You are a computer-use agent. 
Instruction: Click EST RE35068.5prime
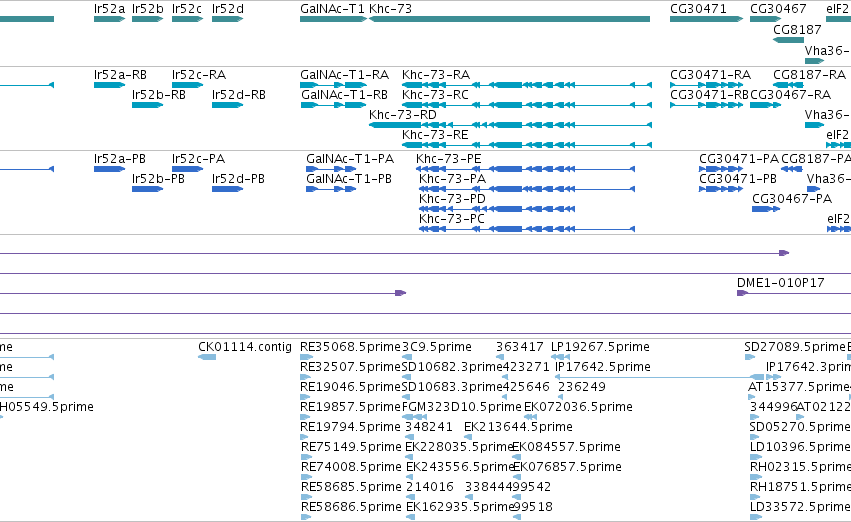[351, 347]
